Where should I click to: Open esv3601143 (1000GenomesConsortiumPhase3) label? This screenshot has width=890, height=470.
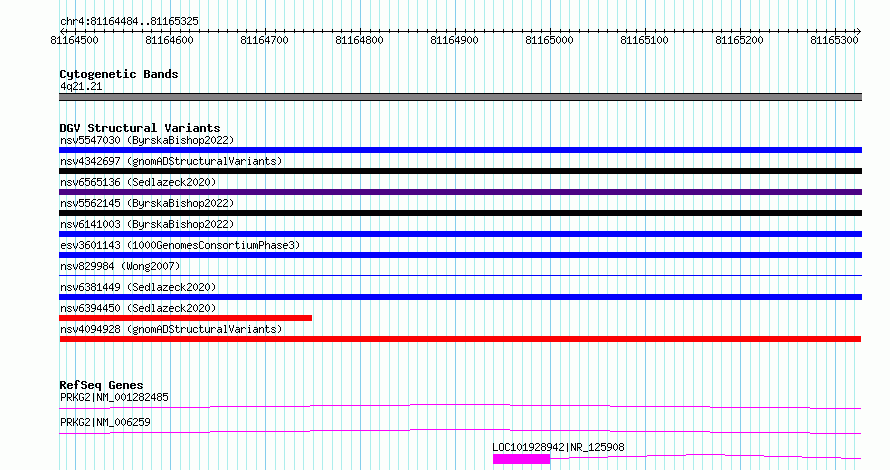point(180,245)
